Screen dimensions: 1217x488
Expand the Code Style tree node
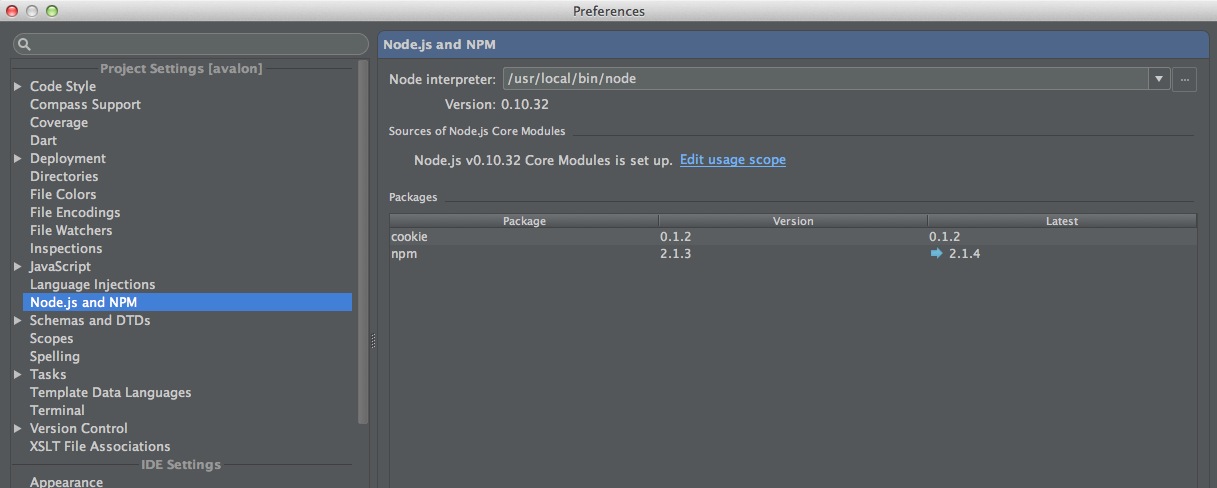18,87
